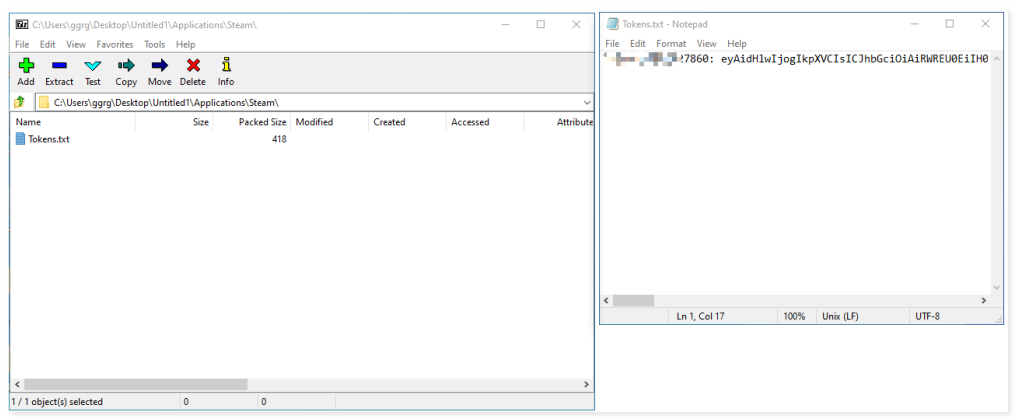Click the 7-Zip horizontal scrollbar thumb
The image size is (1016, 420).
[134, 384]
